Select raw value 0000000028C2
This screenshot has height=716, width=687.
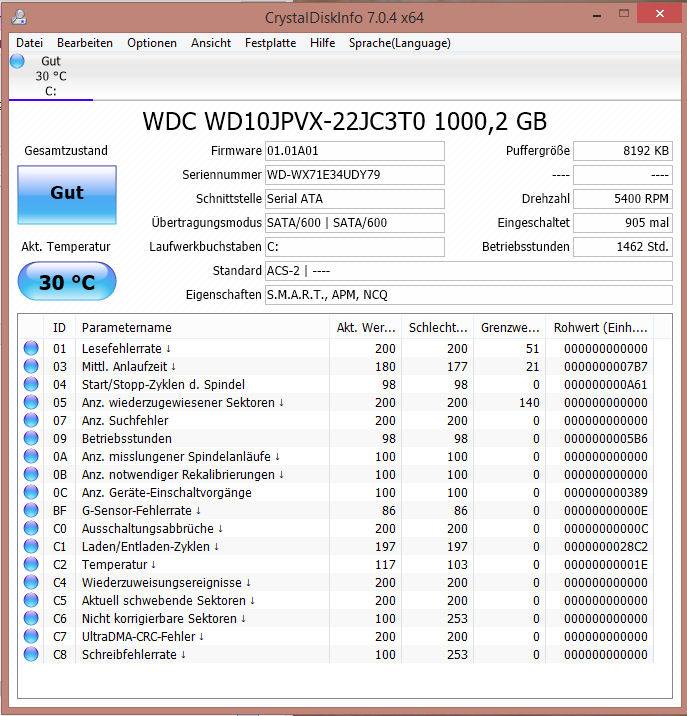tap(606, 547)
